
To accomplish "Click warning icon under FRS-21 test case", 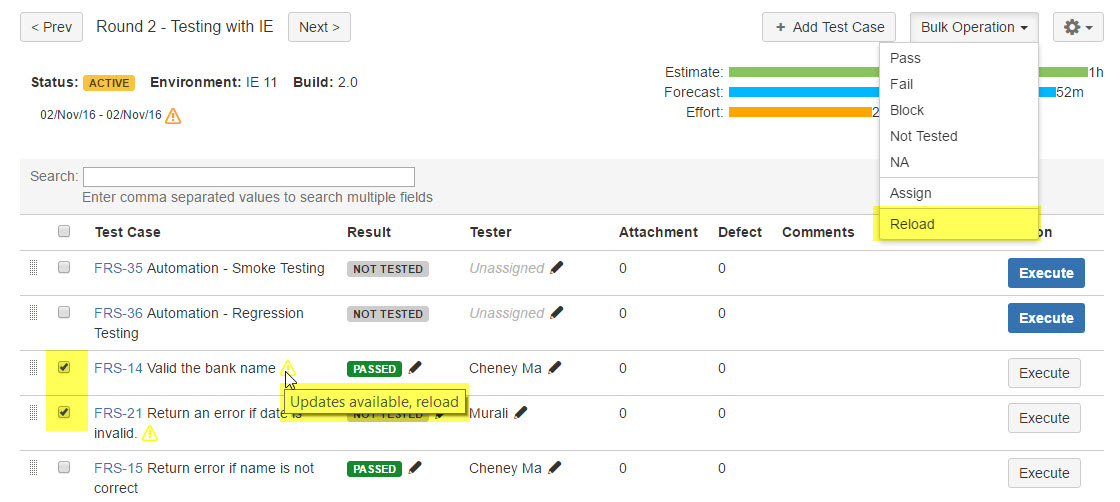I will pyautogui.click(x=150, y=433).
